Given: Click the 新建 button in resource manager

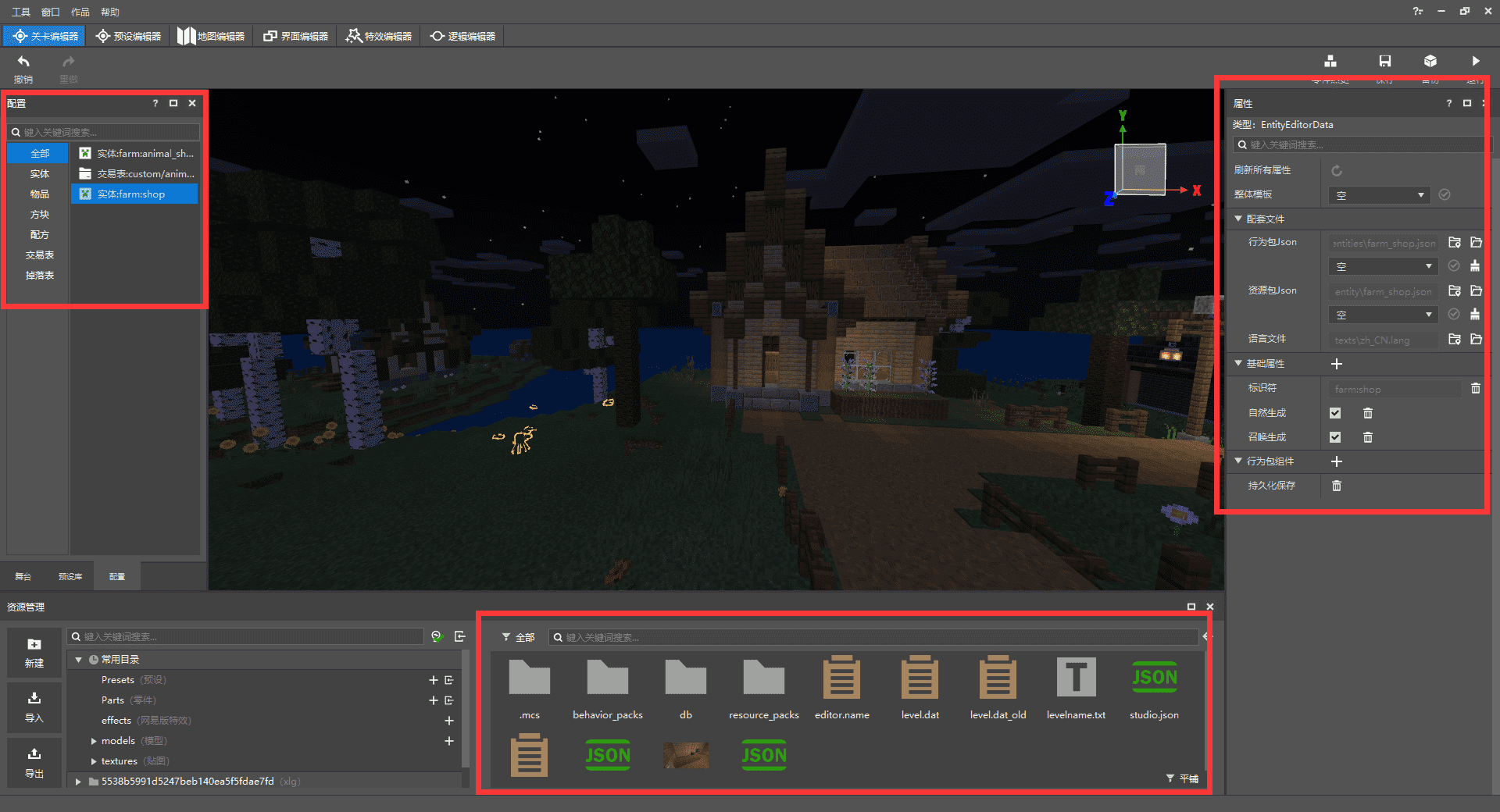Looking at the screenshot, I should pos(34,653).
